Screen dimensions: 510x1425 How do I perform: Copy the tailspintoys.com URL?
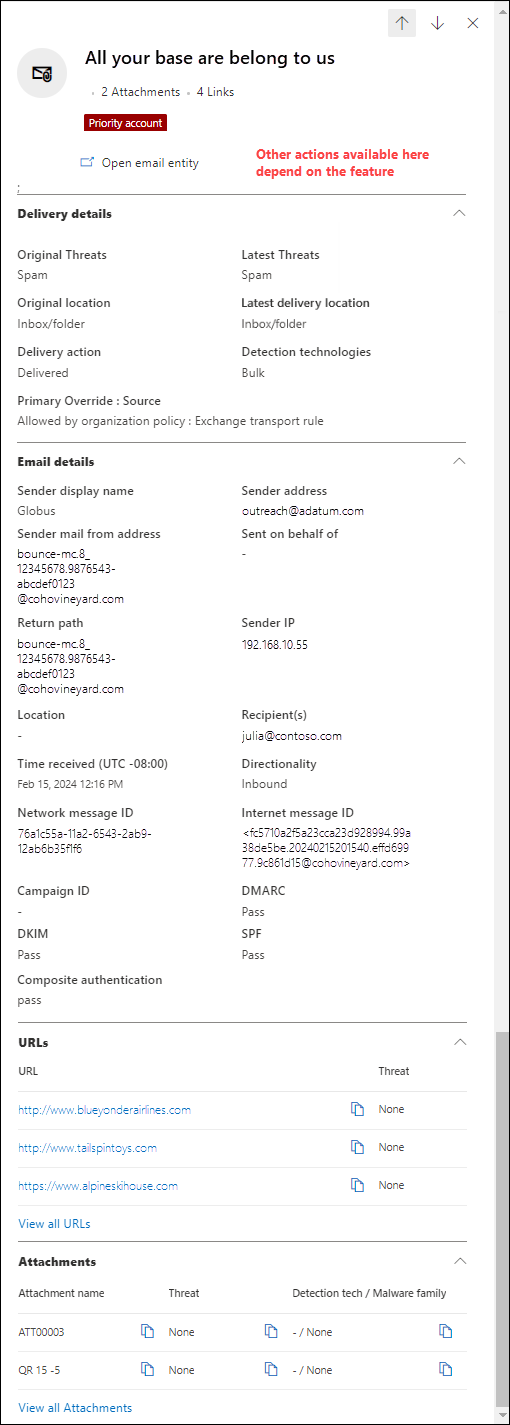point(357,1147)
